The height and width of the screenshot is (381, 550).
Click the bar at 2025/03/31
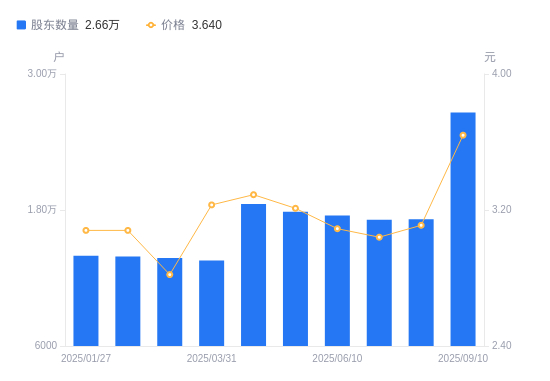pyautogui.click(x=212, y=303)
